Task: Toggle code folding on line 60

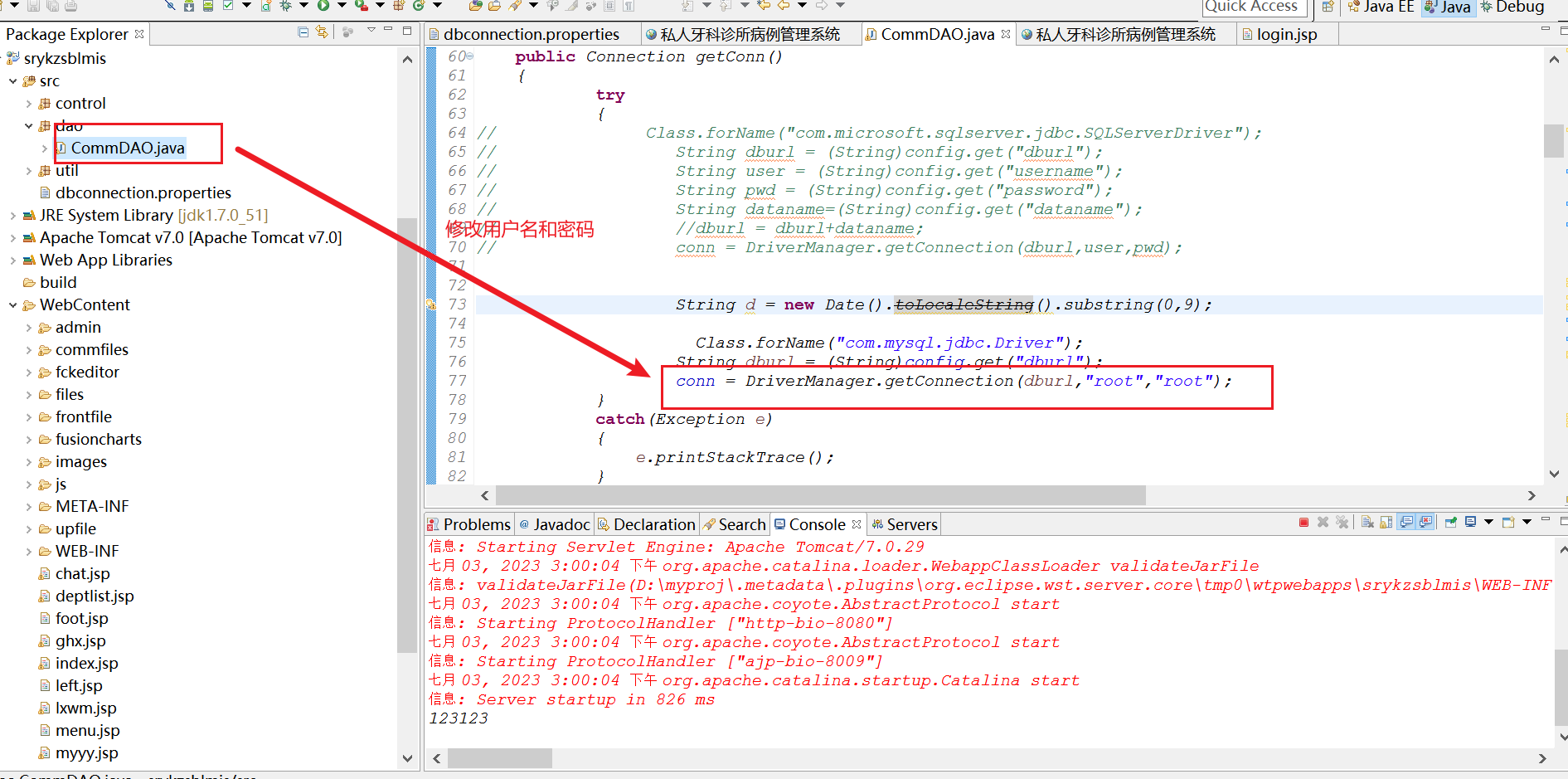Action: click(x=470, y=56)
